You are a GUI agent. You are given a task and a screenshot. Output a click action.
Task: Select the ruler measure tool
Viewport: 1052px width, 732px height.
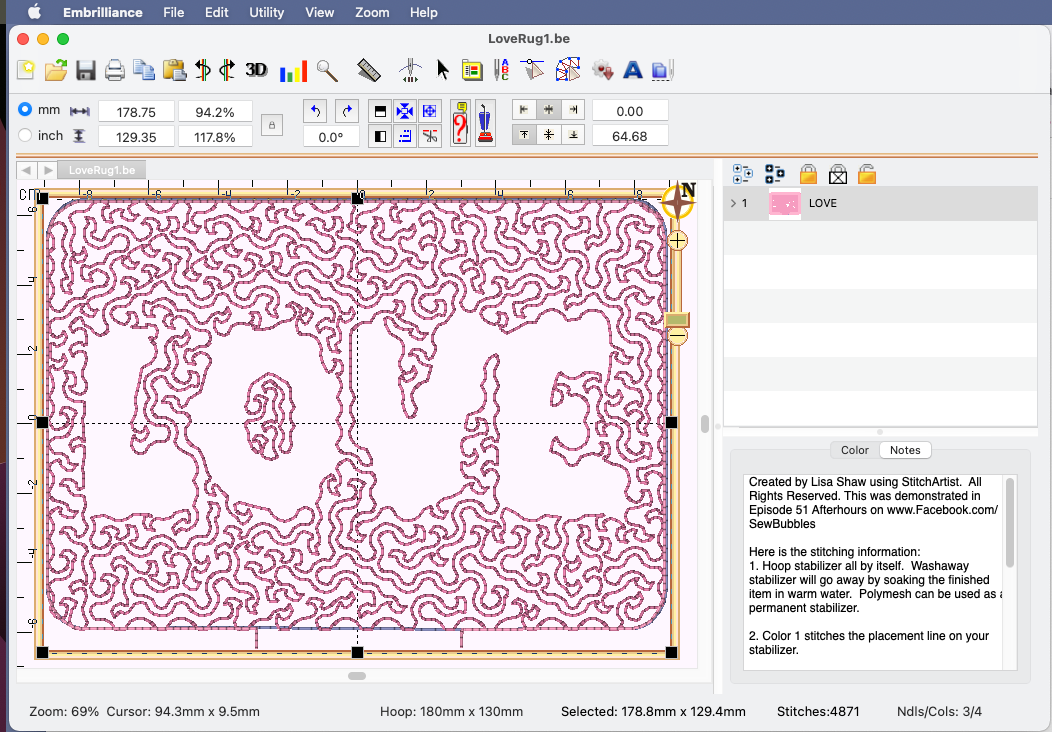click(x=369, y=70)
